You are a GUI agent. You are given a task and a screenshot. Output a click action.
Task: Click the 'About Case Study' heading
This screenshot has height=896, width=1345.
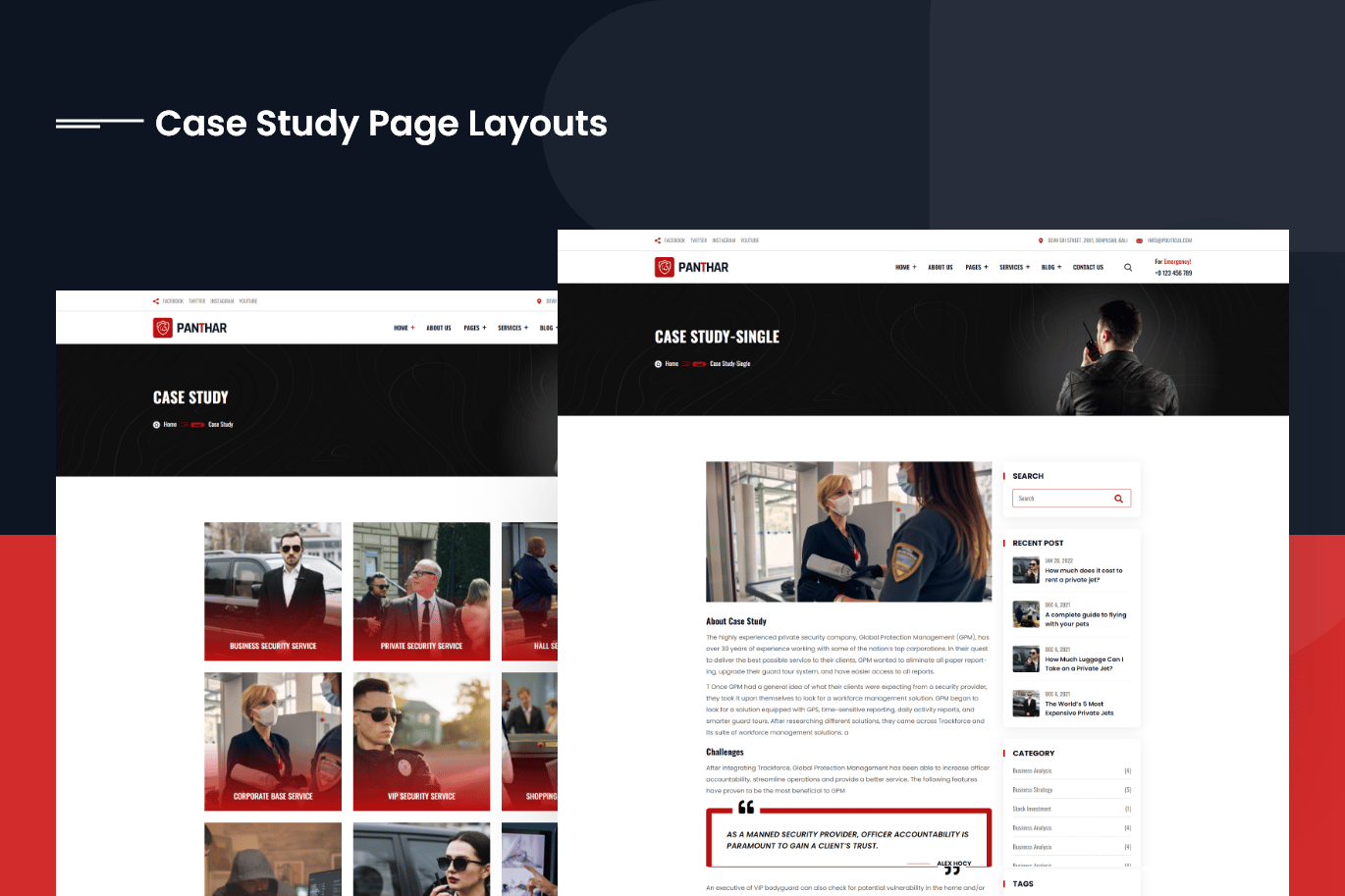click(x=736, y=621)
